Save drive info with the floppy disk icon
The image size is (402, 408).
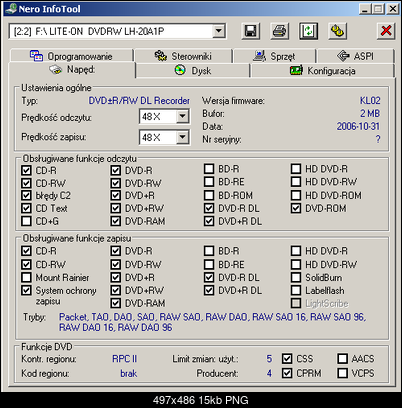coord(251,31)
